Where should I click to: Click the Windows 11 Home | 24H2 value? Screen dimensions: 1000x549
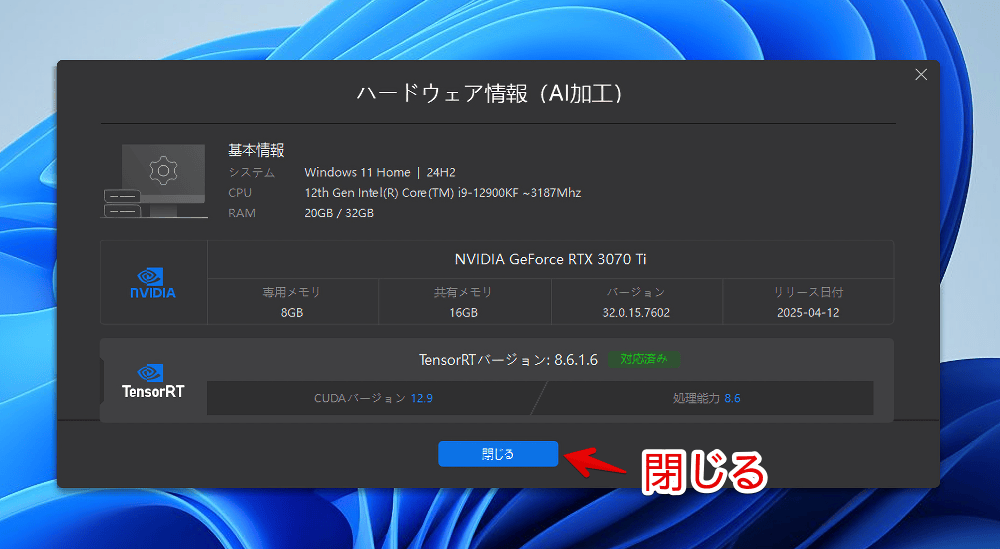(380, 172)
